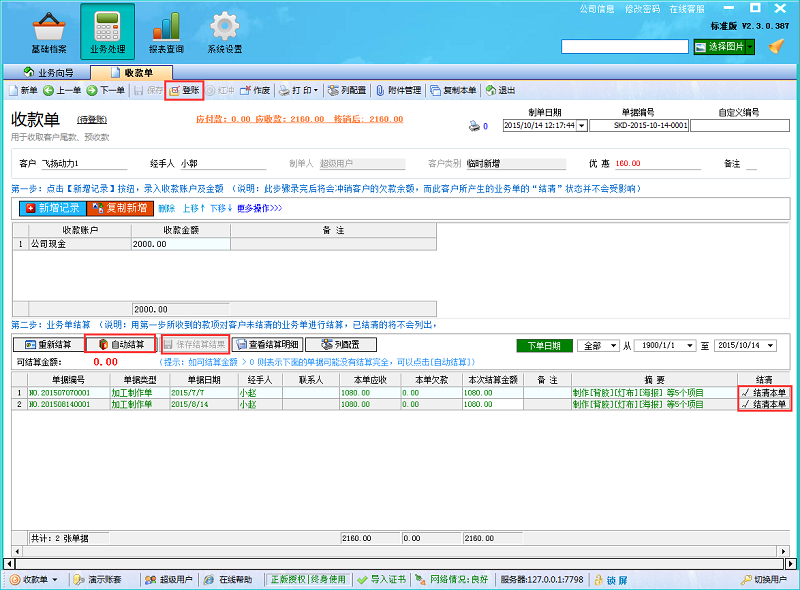Open the 系统设置 module icon

224,25
